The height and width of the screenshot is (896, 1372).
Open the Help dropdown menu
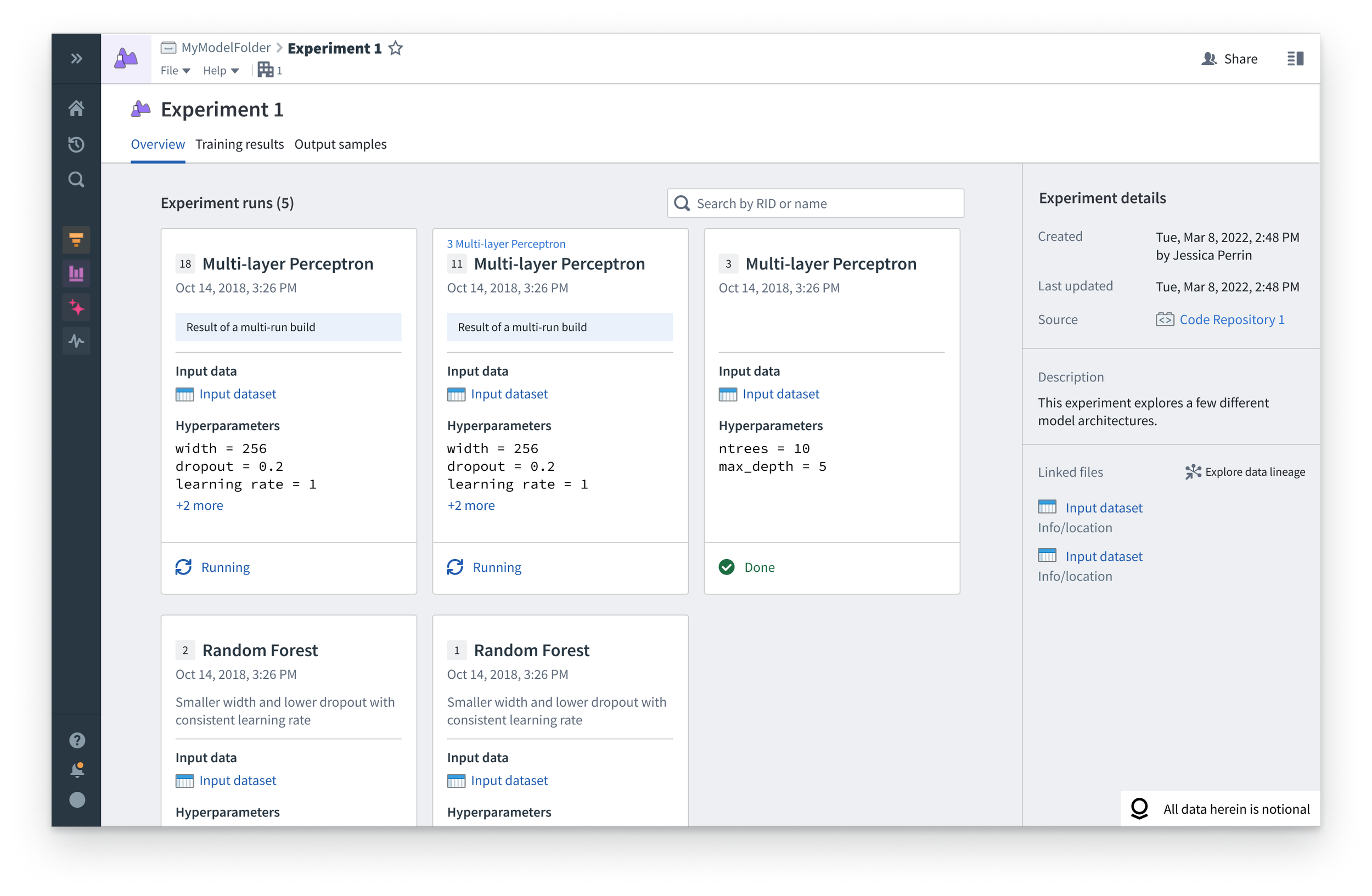[x=220, y=70]
